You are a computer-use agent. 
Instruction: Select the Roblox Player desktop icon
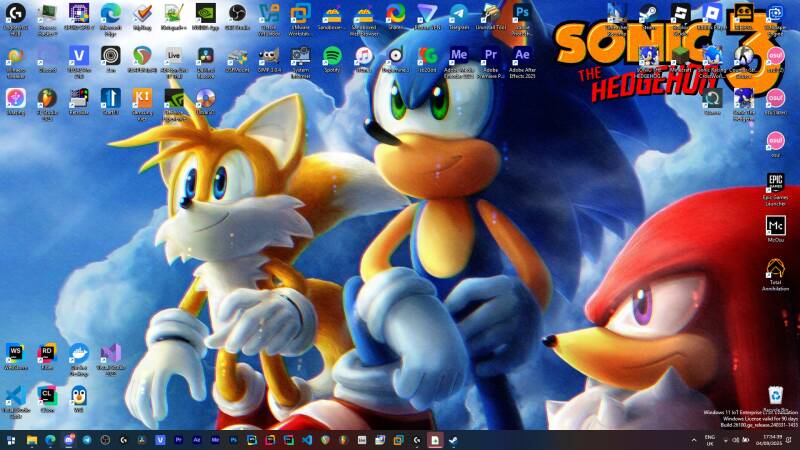click(712, 14)
